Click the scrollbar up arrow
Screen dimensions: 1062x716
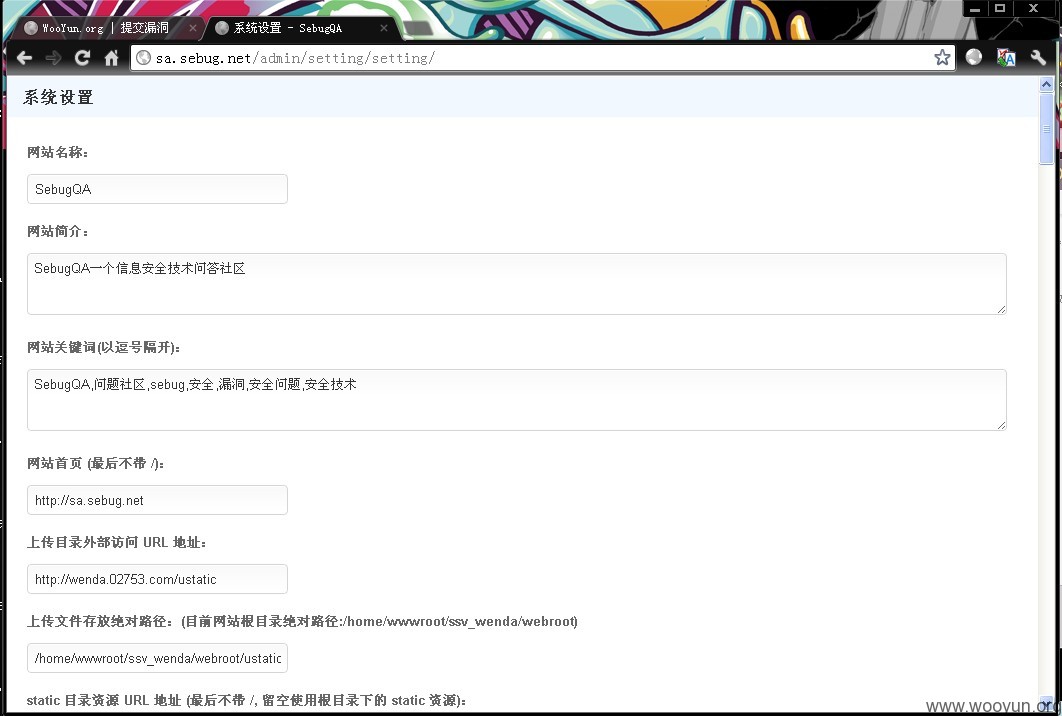click(1046, 85)
